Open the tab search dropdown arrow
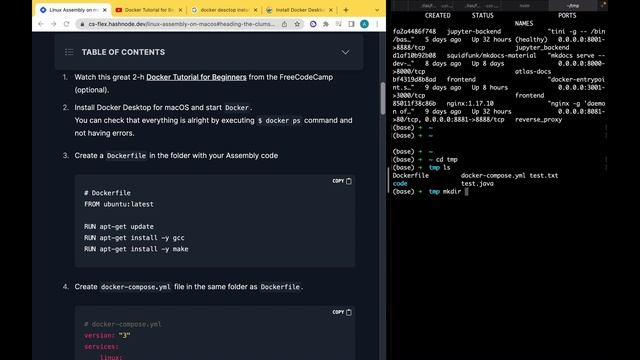 377,10
